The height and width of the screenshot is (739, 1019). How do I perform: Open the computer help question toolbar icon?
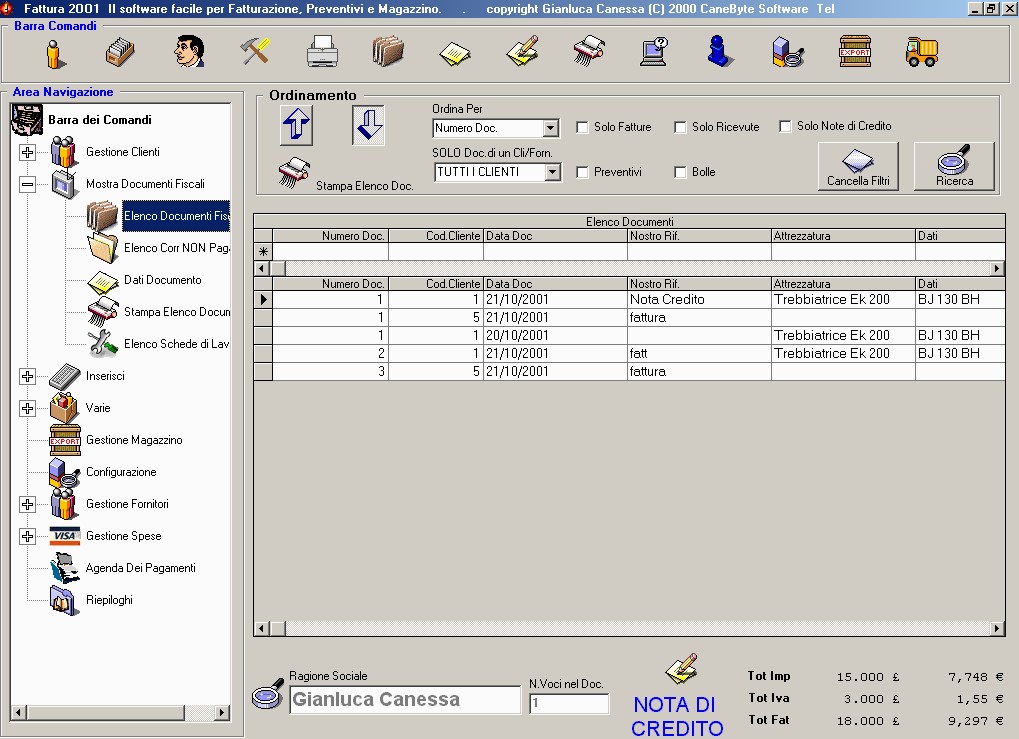coord(654,51)
